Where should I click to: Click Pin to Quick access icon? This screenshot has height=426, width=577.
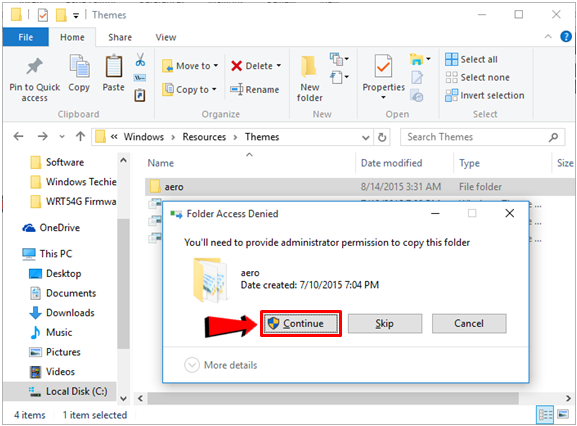35,66
